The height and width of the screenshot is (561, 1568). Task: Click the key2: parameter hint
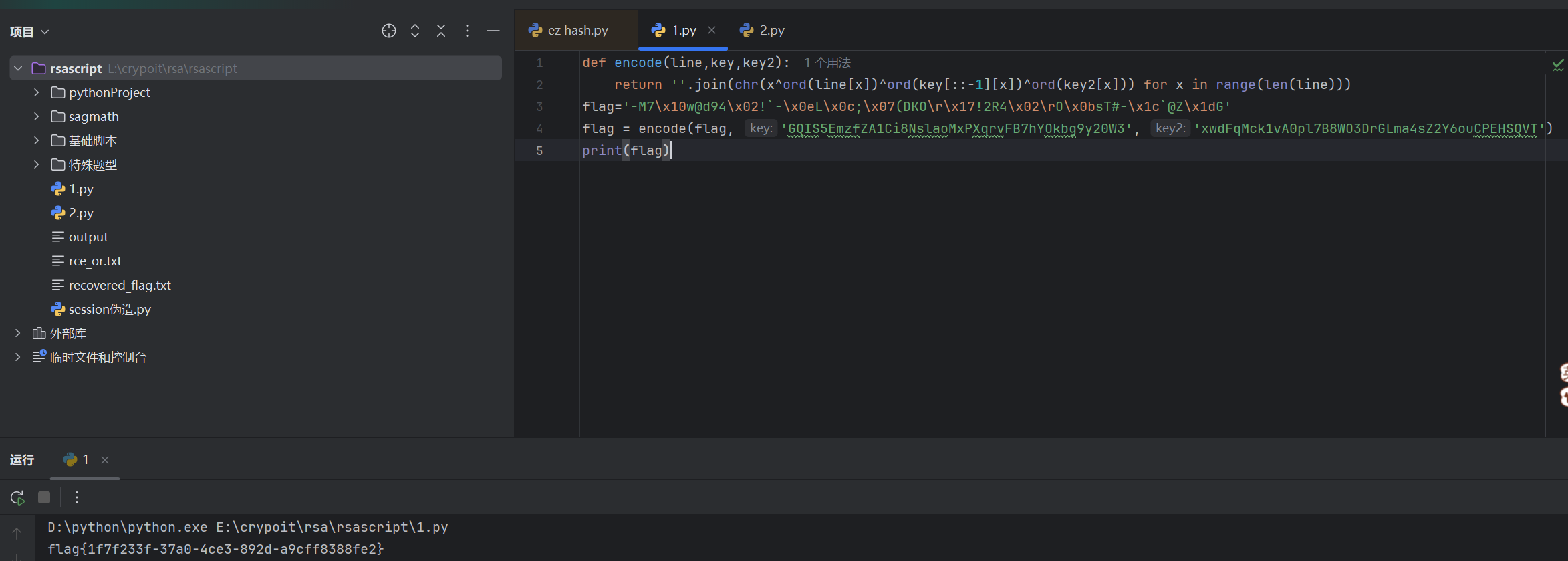1170,128
